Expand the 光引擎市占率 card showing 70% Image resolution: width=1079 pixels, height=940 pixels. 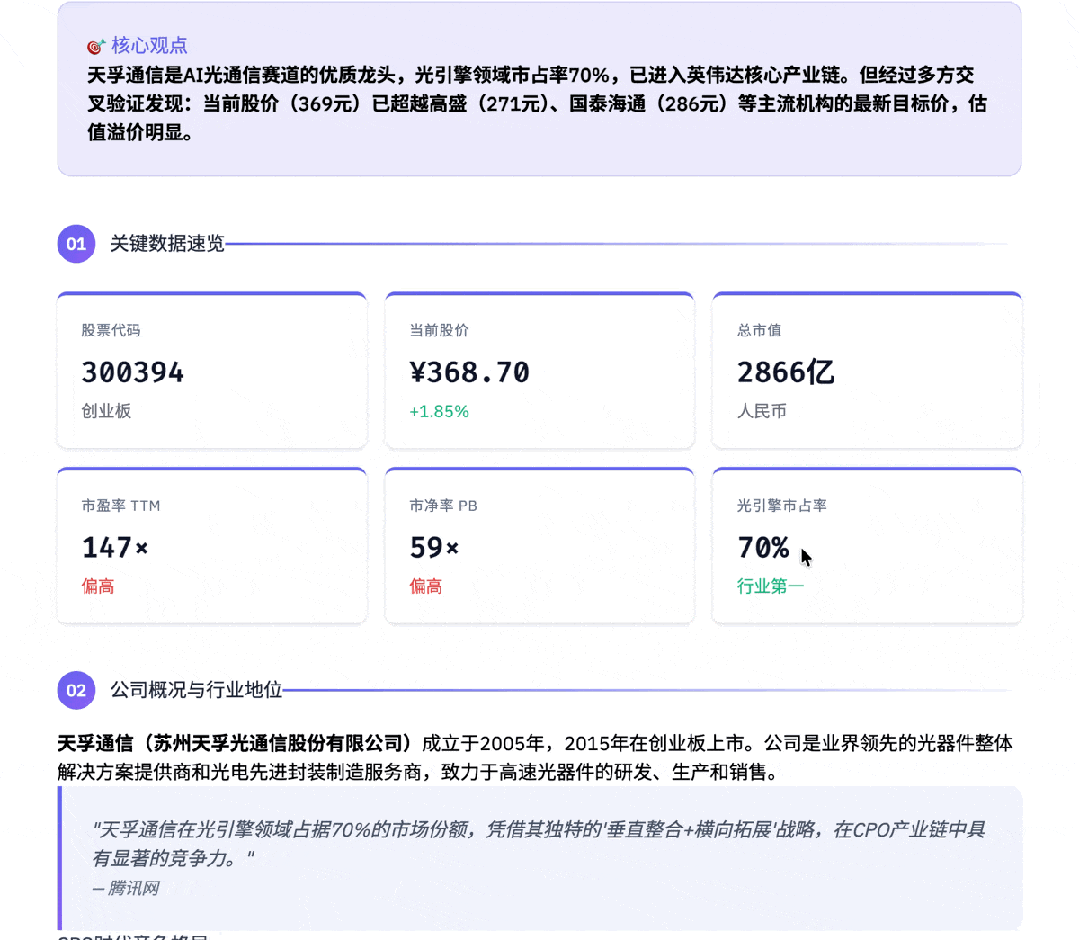click(866, 545)
